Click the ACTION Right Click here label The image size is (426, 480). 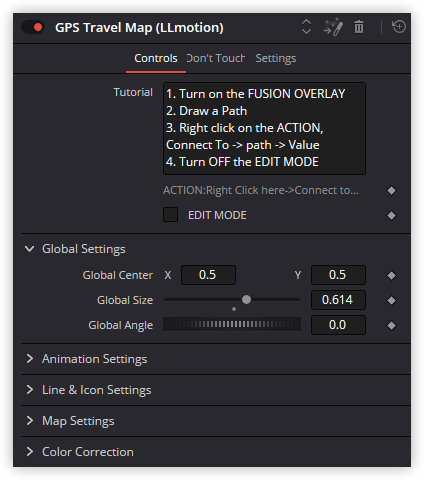[261, 190]
